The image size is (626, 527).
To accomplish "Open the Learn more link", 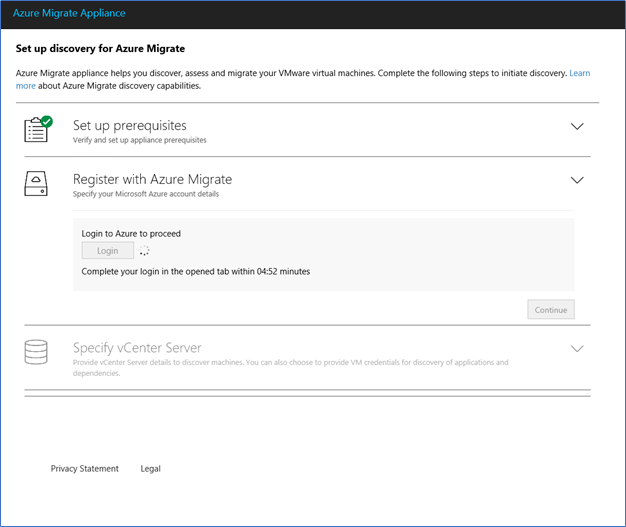I will pyautogui.click(x=580, y=73).
